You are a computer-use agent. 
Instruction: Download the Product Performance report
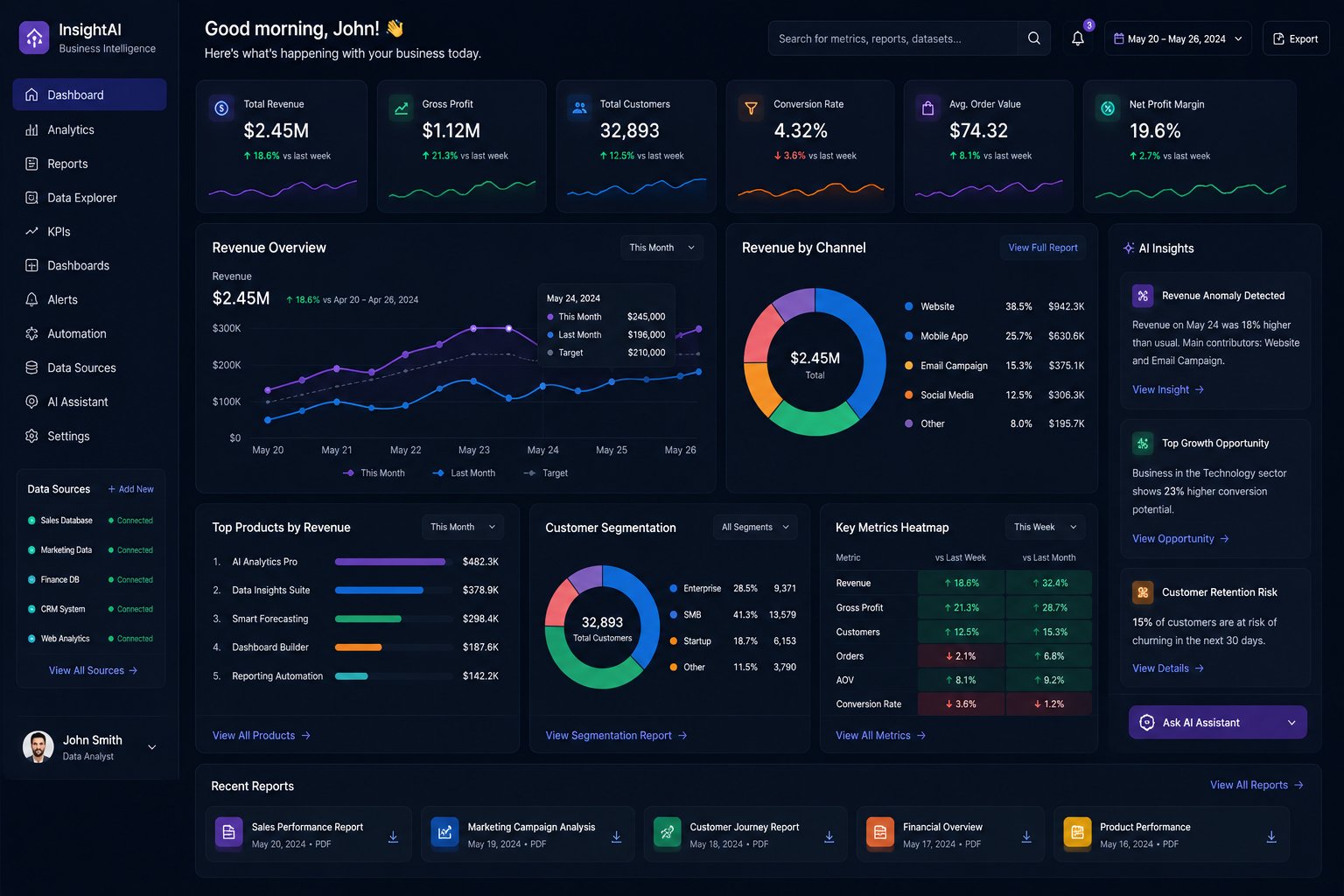click(x=1271, y=836)
